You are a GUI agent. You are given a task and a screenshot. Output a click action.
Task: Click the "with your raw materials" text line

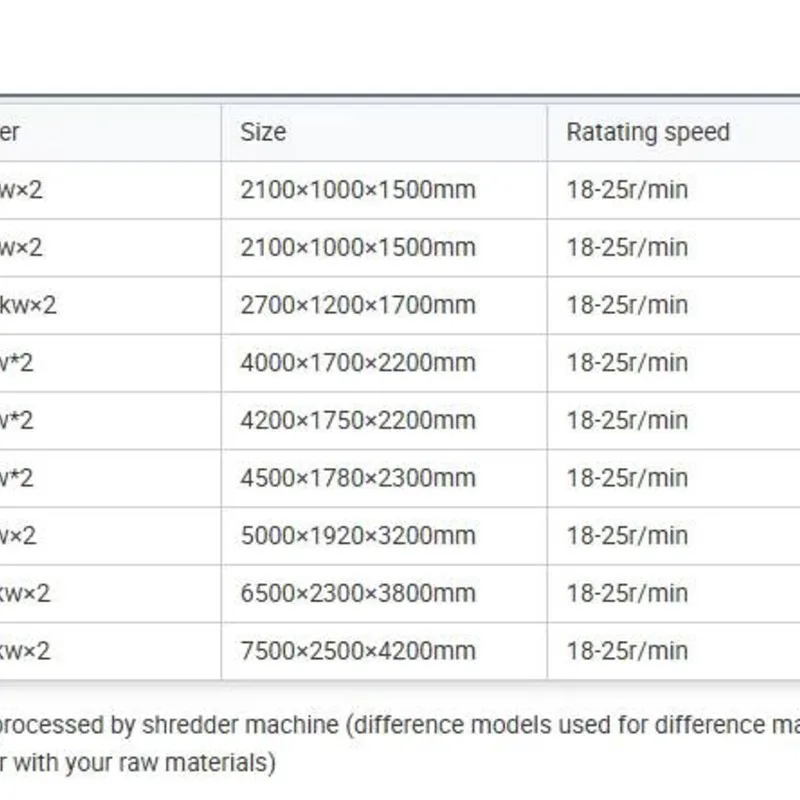[138, 763]
